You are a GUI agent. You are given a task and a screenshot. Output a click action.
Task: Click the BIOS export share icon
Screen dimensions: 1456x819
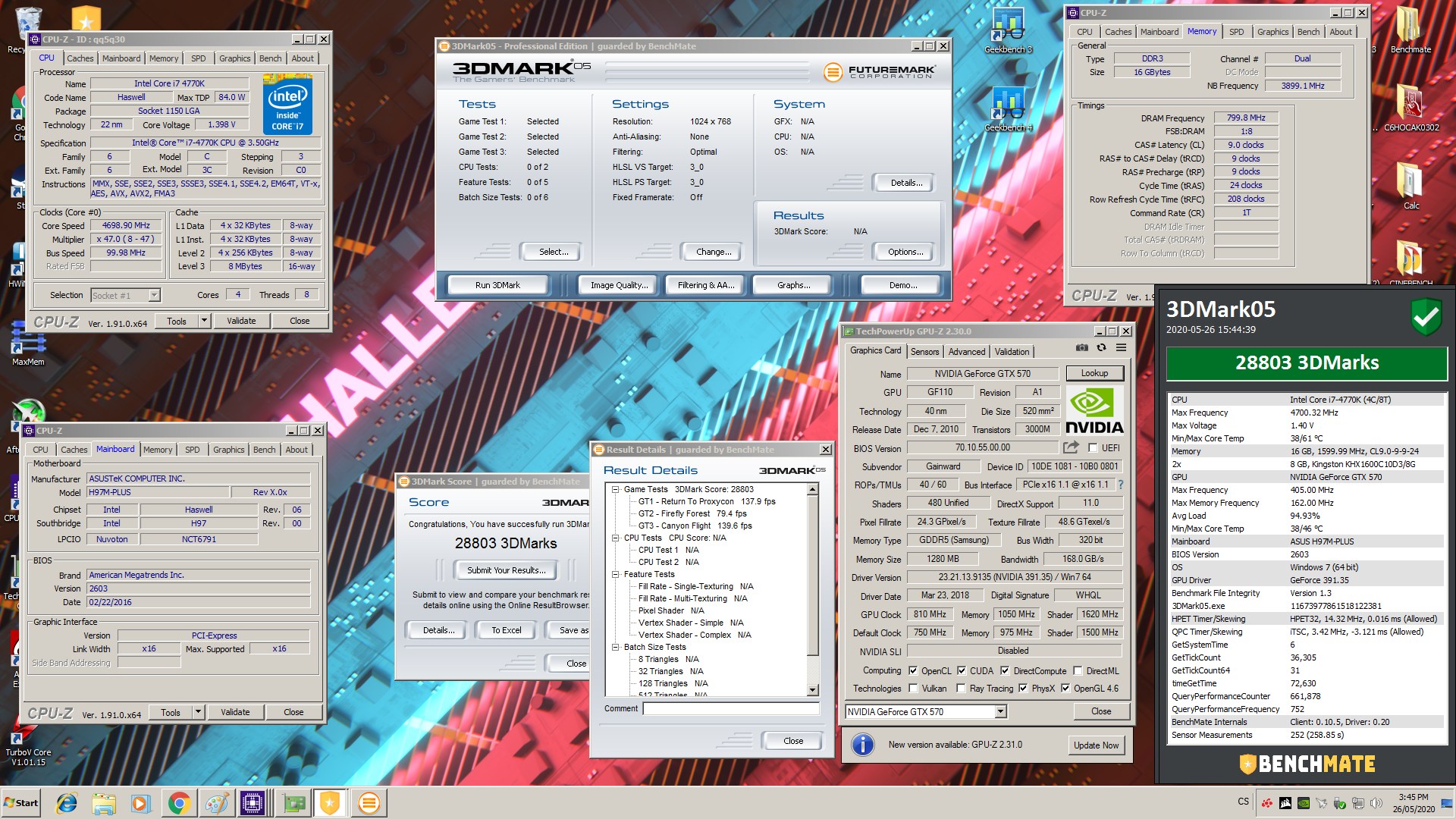click(x=1071, y=447)
